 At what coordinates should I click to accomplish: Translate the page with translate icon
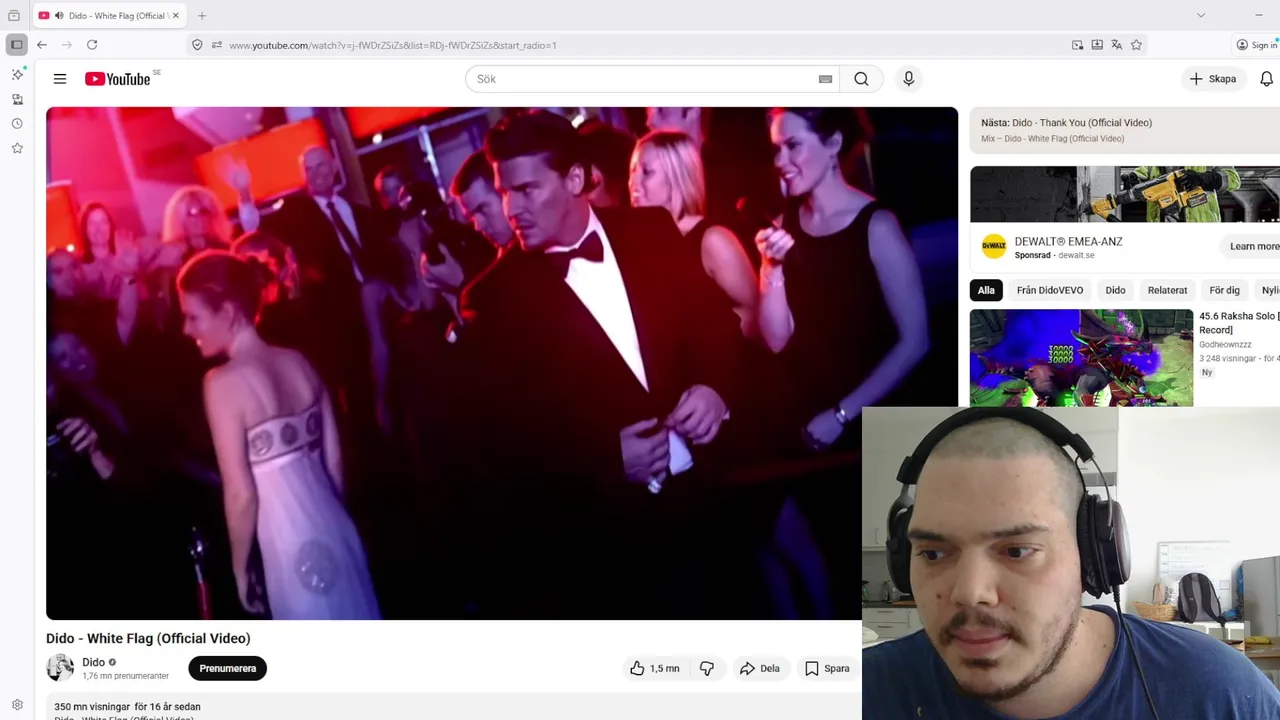[x=1117, y=45]
